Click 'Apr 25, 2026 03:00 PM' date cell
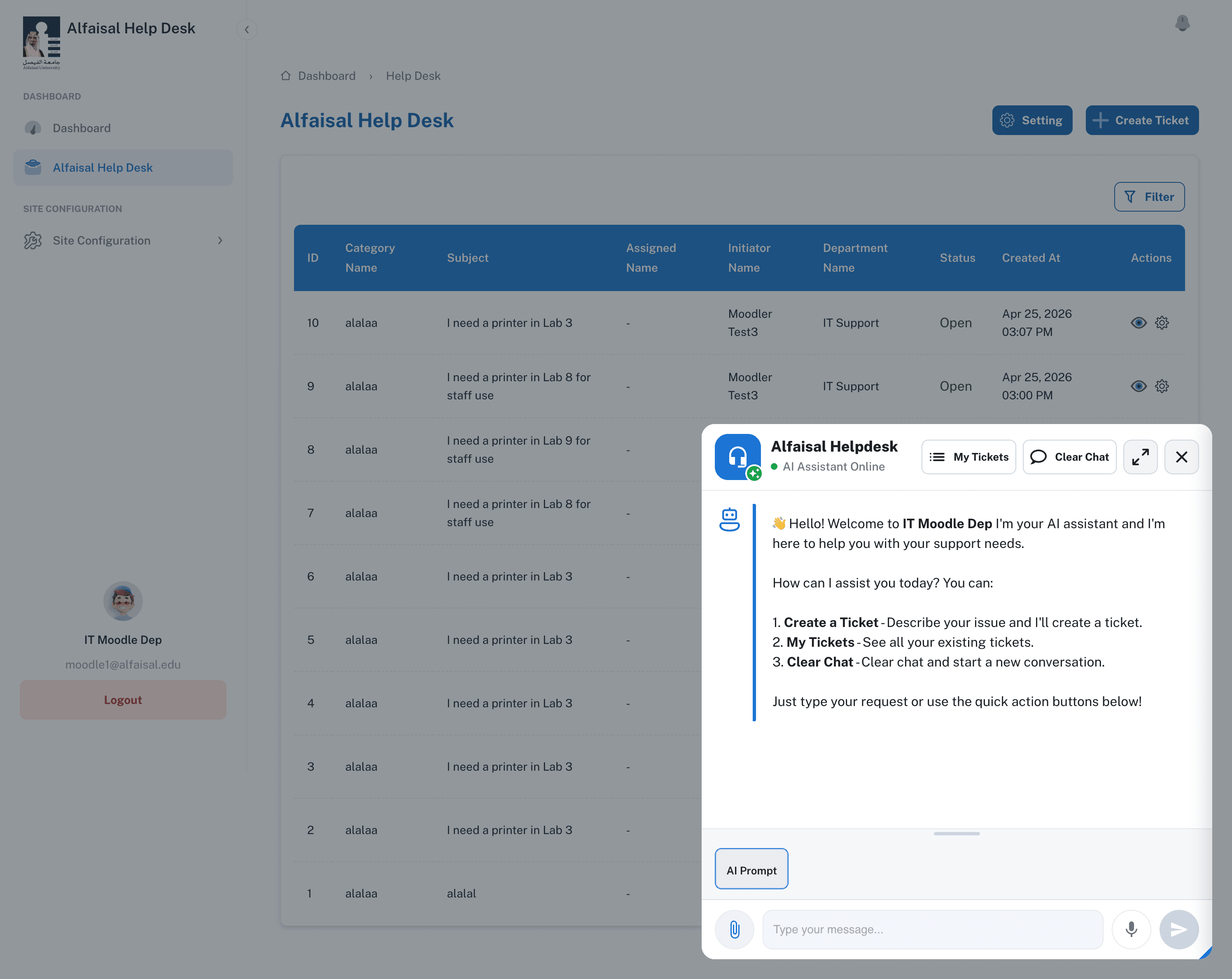Screen dimensions: 1232x979 point(1036,386)
